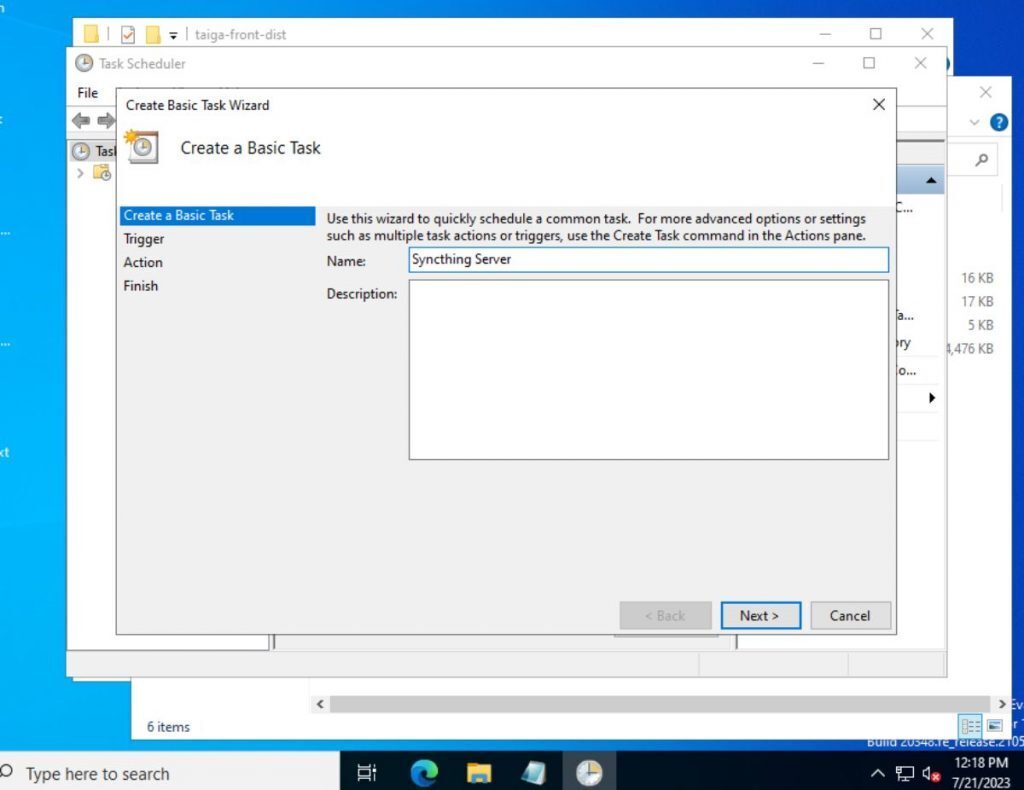Show hidden icons in the system tray

click(878, 772)
